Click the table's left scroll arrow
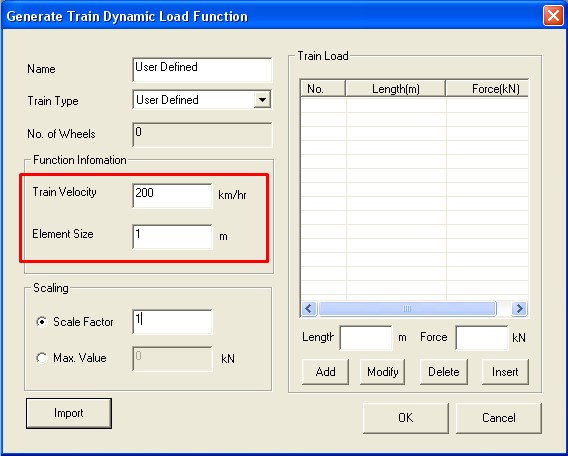This screenshot has height=456, width=568. (x=309, y=309)
